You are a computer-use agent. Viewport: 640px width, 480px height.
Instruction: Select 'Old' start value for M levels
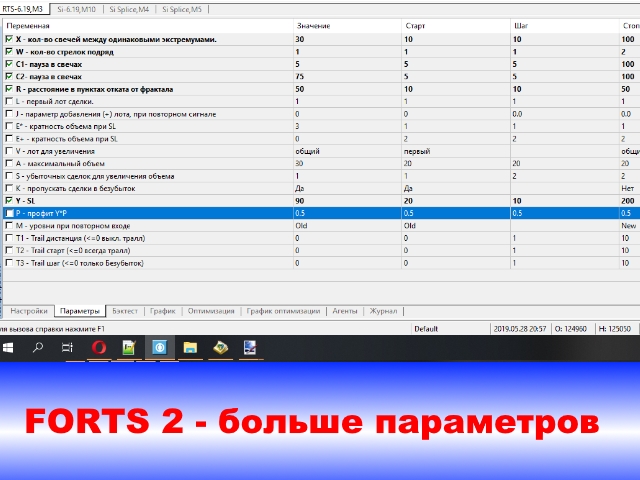[x=410, y=226]
